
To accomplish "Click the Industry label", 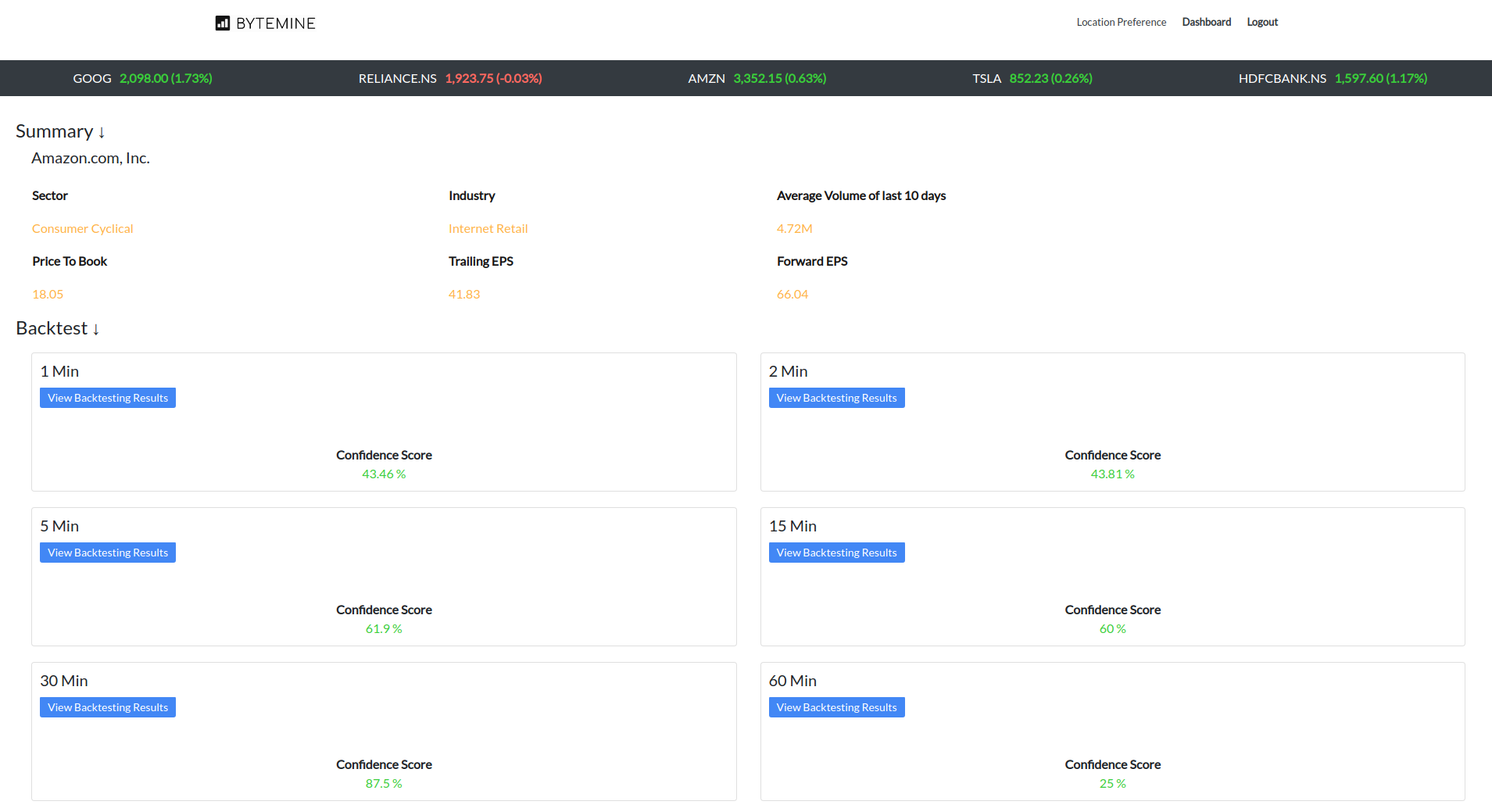I will [472, 195].
